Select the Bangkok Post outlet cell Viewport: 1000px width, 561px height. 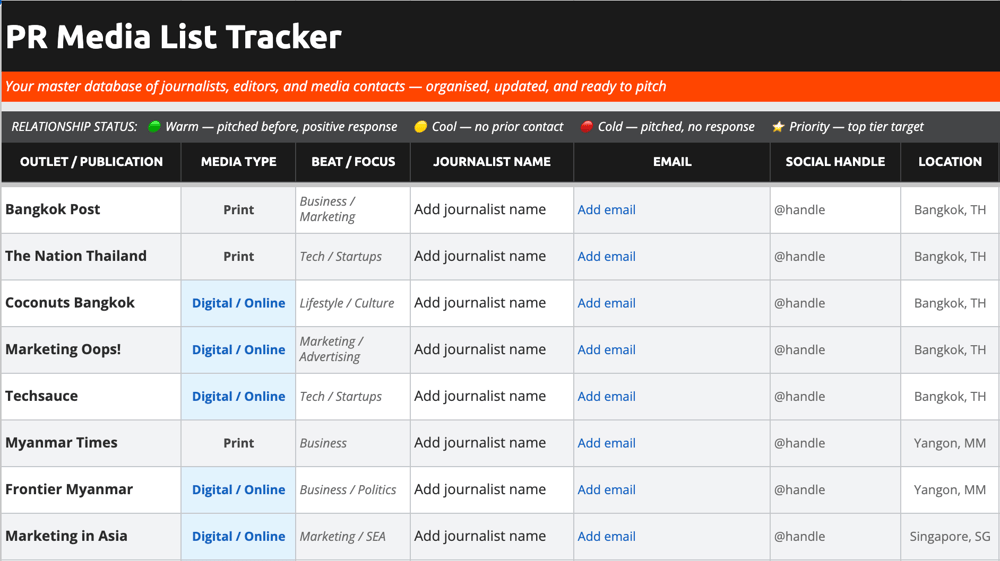pyautogui.click(x=91, y=210)
